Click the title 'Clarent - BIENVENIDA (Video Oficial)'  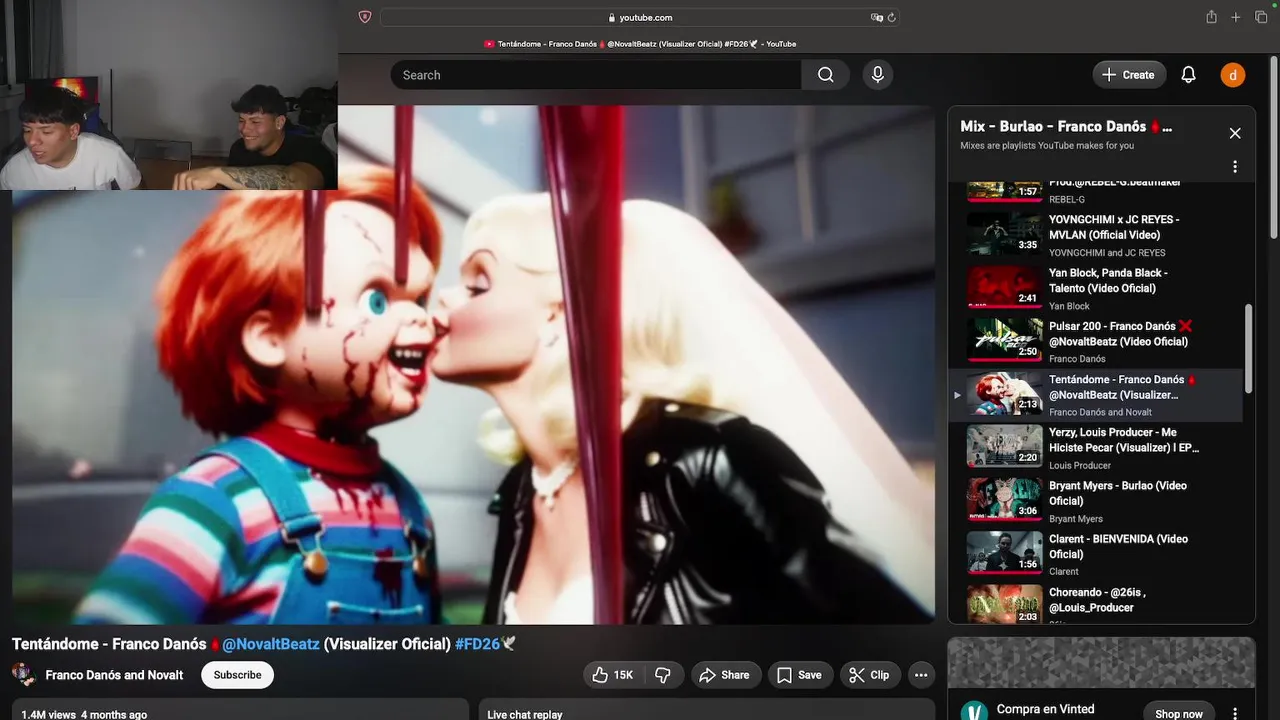click(1118, 546)
